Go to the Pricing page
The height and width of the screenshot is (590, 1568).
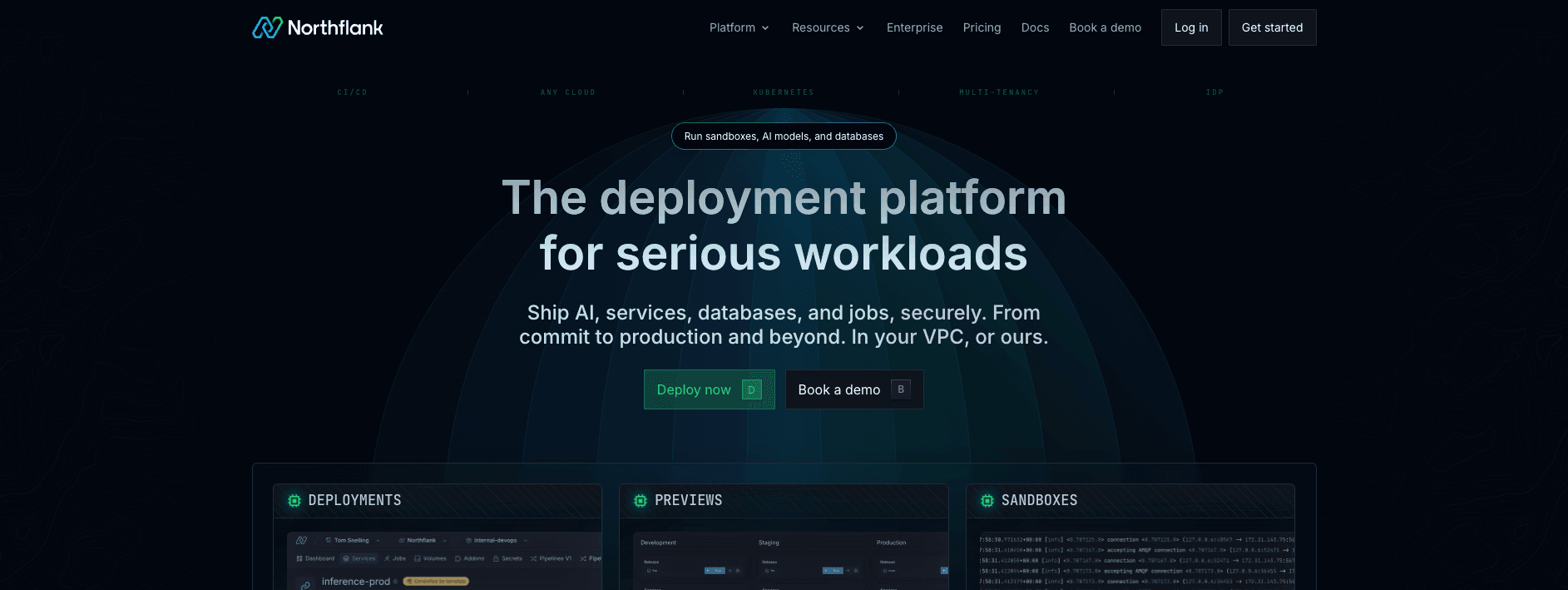[x=982, y=27]
